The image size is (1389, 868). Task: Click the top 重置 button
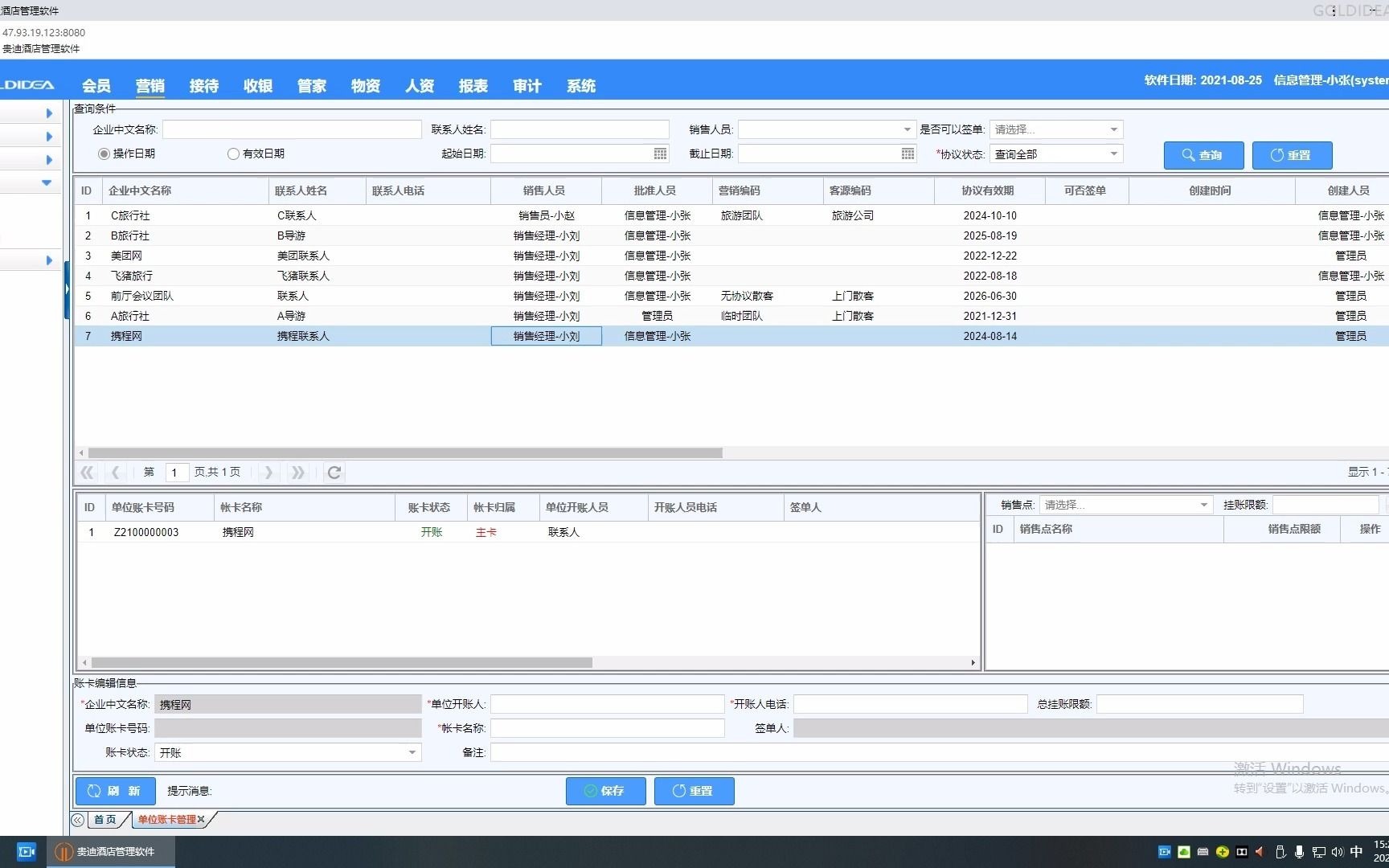click(1292, 155)
